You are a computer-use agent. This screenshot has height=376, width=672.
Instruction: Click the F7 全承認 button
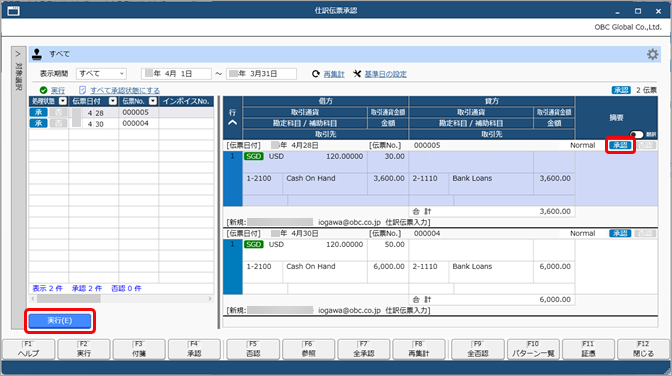coord(364,349)
